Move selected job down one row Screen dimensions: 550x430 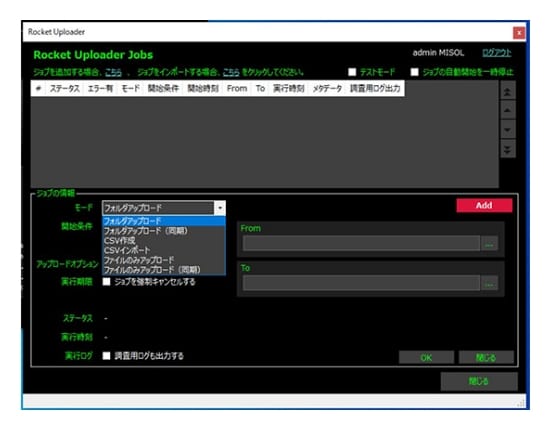click(507, 130)
